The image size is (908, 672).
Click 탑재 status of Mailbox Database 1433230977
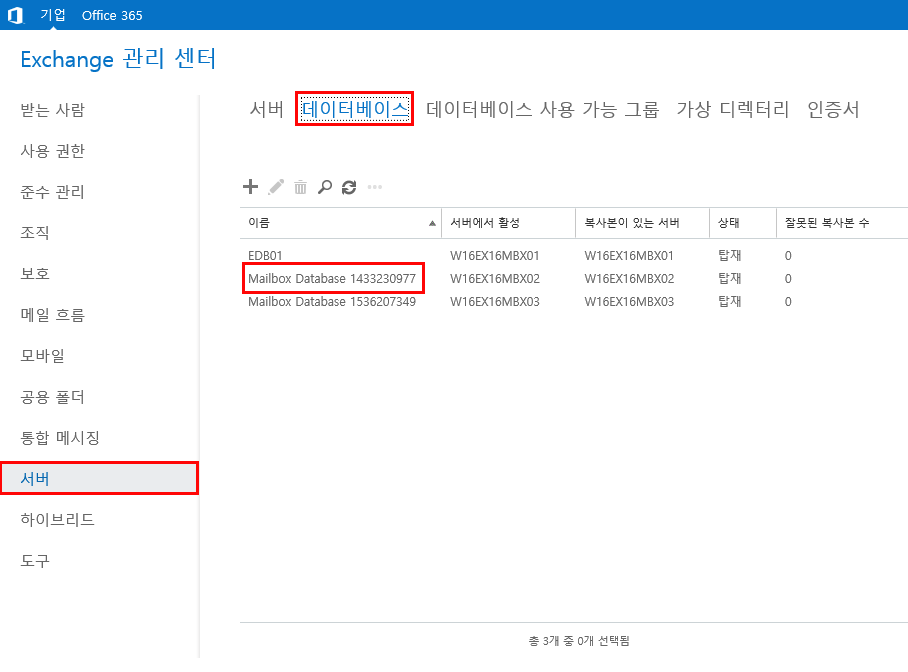point(730,279)
